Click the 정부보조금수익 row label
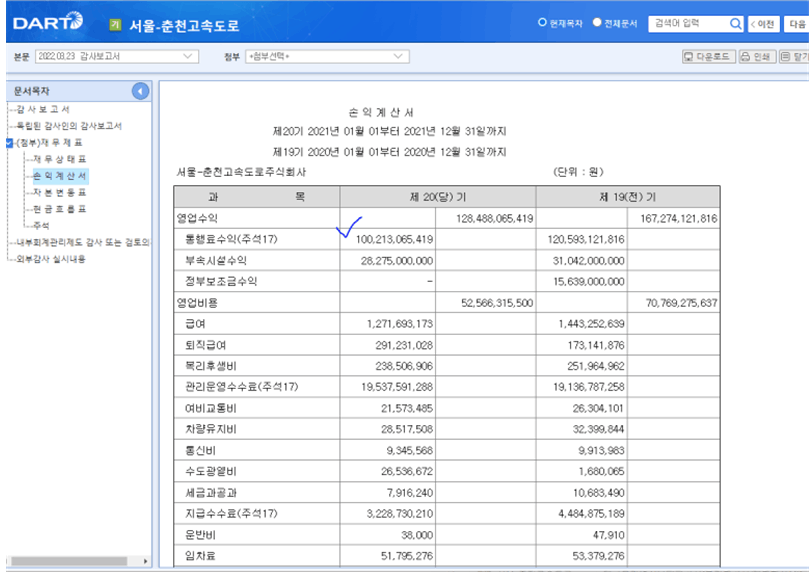 click(221, 282)
